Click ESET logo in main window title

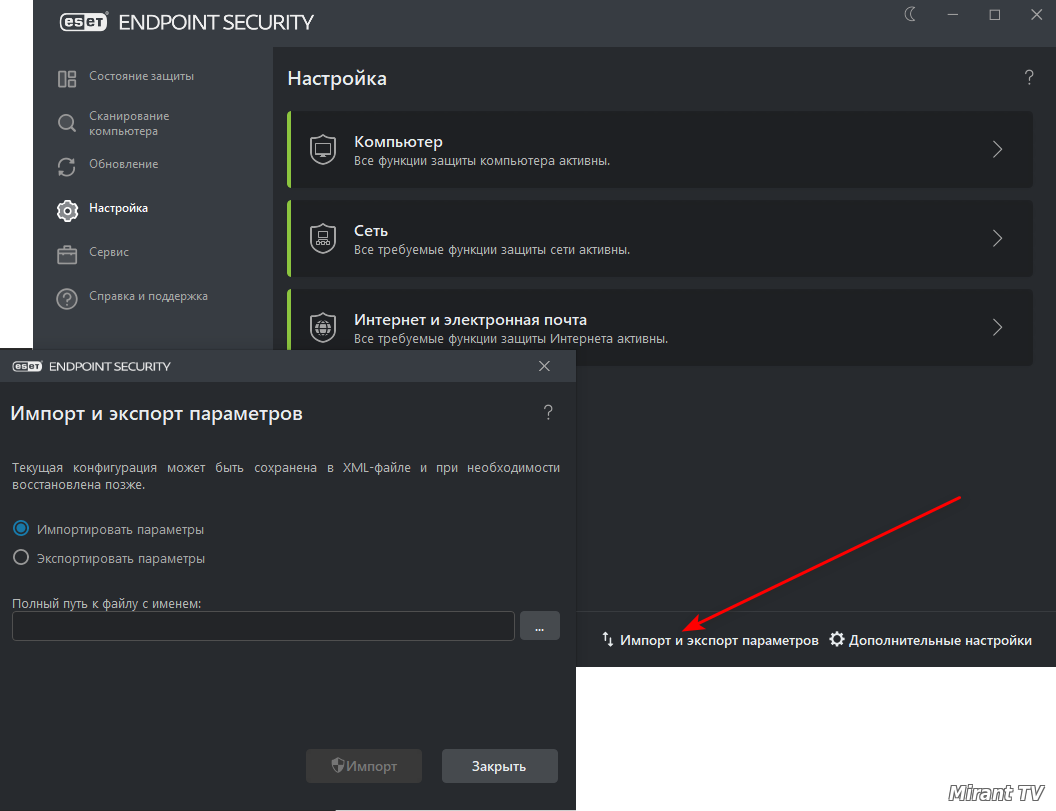click(84, 22)
